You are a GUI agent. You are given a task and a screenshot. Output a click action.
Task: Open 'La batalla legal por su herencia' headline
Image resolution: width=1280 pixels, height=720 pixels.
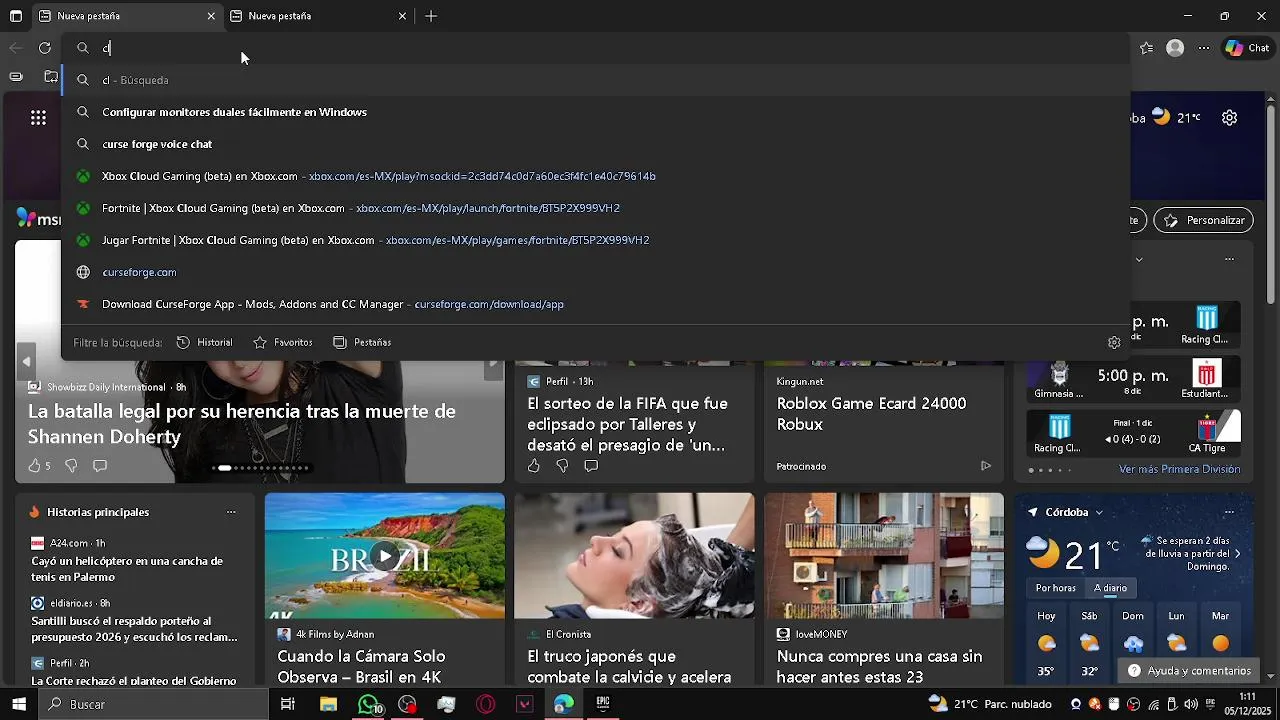(x=242, y=424)
